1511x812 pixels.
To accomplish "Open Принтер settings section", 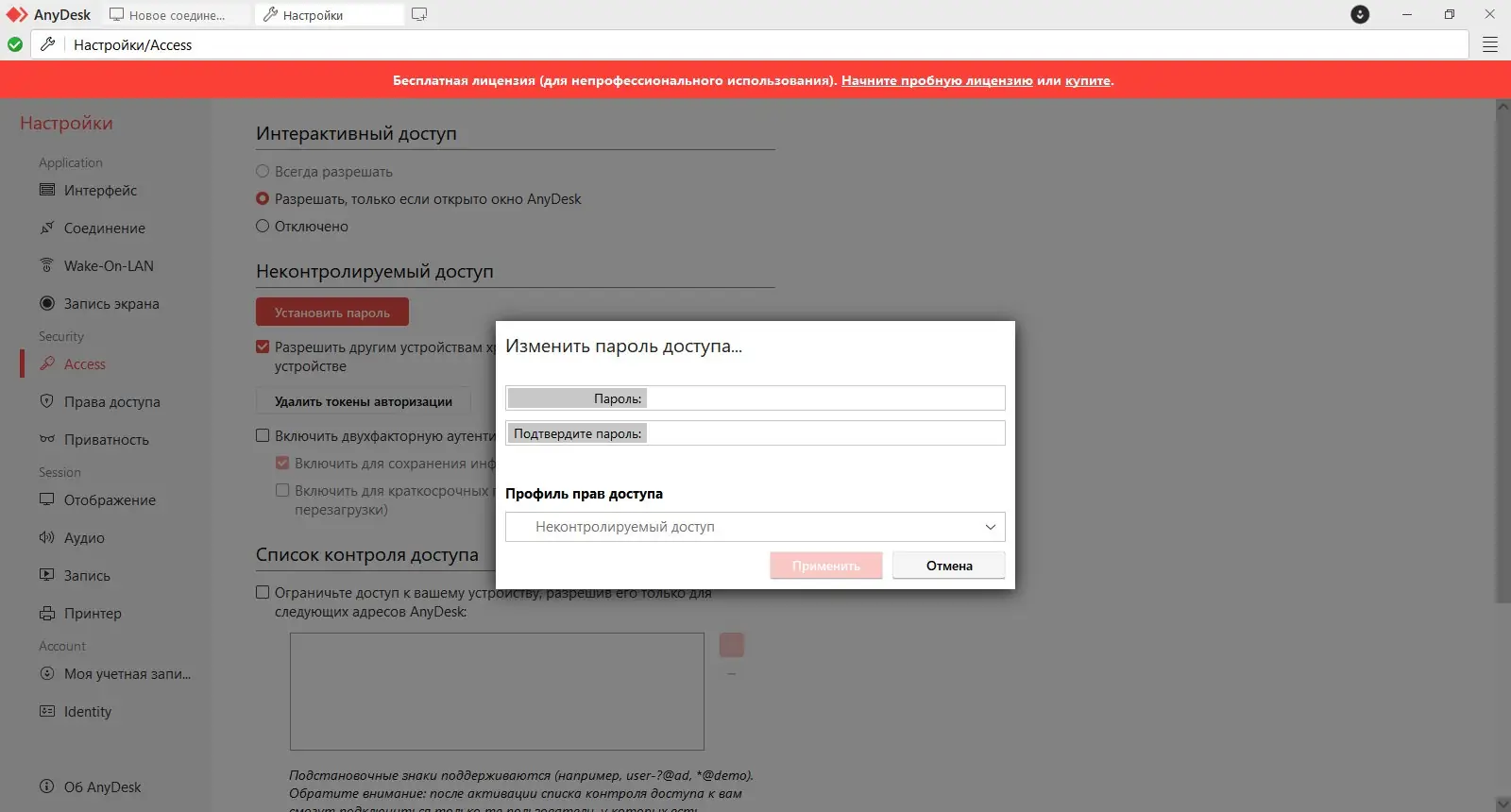I will pos(93,613).
